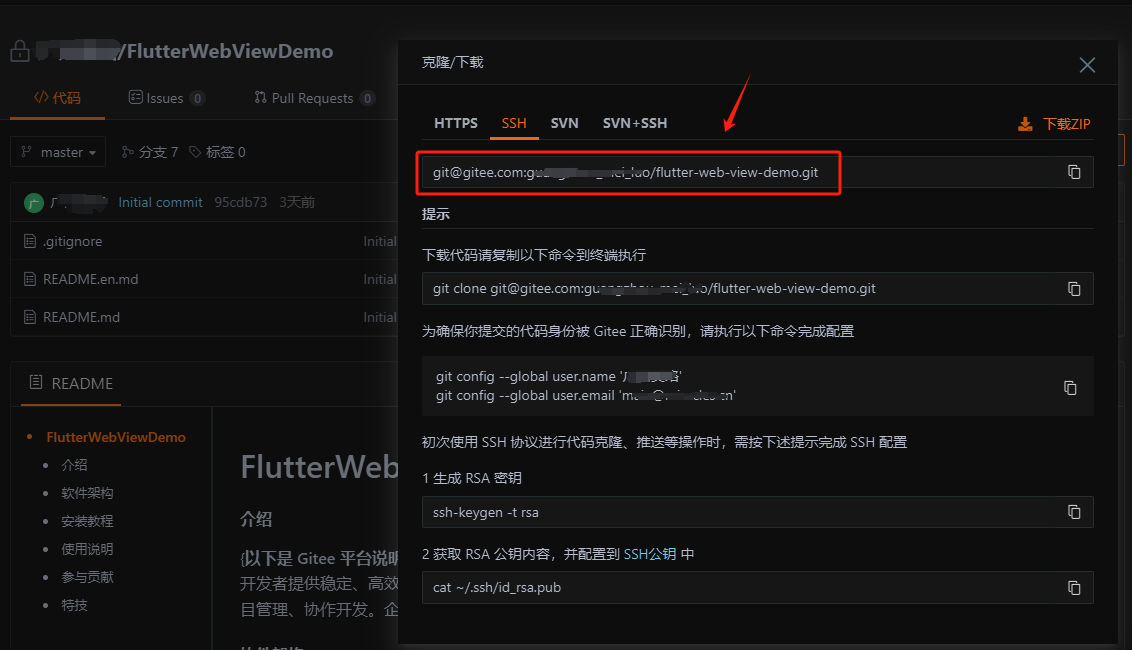The height and width of the screenshot is (650, 1132).
Task: Click the private repository lock icon
Action: 19,50
